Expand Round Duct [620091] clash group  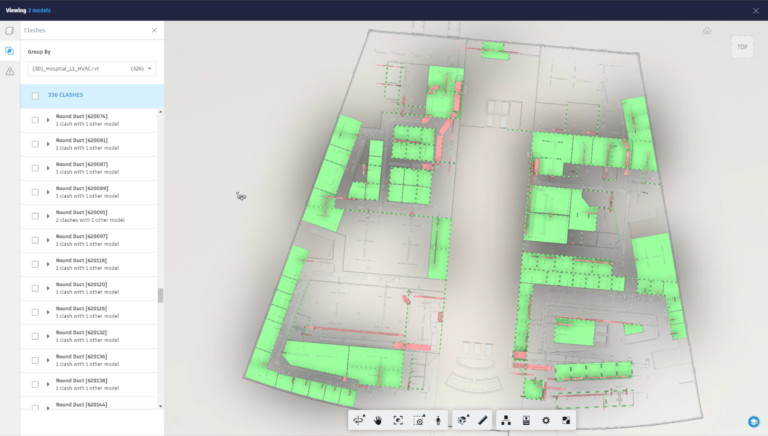tap(48, 216)
